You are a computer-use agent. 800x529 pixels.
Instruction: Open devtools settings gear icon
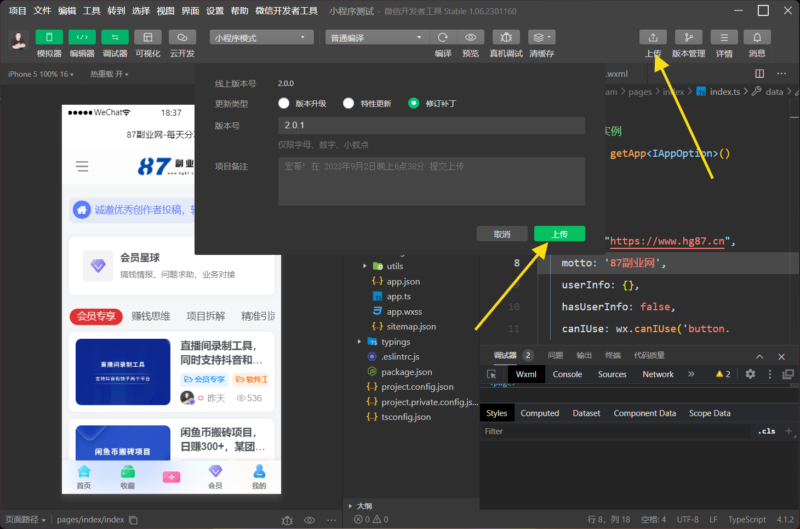tap(750, 374)
